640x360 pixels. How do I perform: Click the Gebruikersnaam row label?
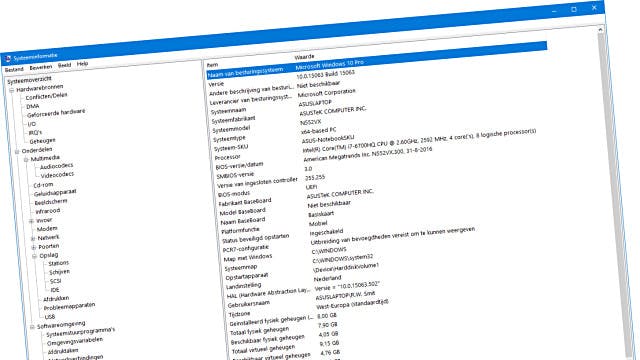pos(249,304)
